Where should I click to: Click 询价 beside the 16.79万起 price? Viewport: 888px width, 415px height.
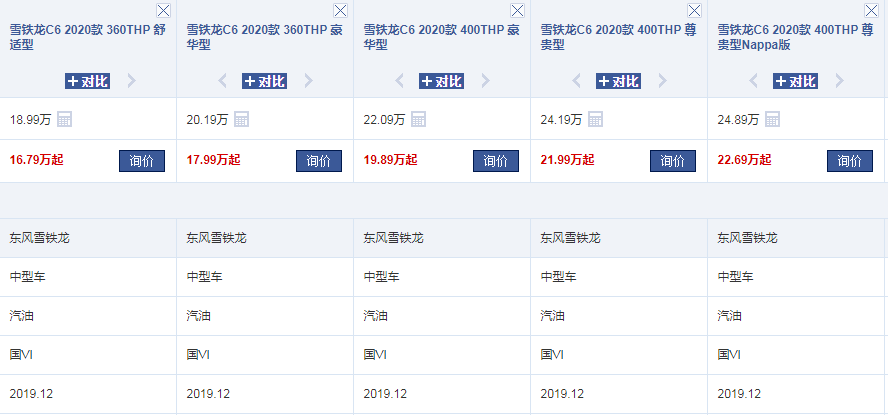coord(142,161)
